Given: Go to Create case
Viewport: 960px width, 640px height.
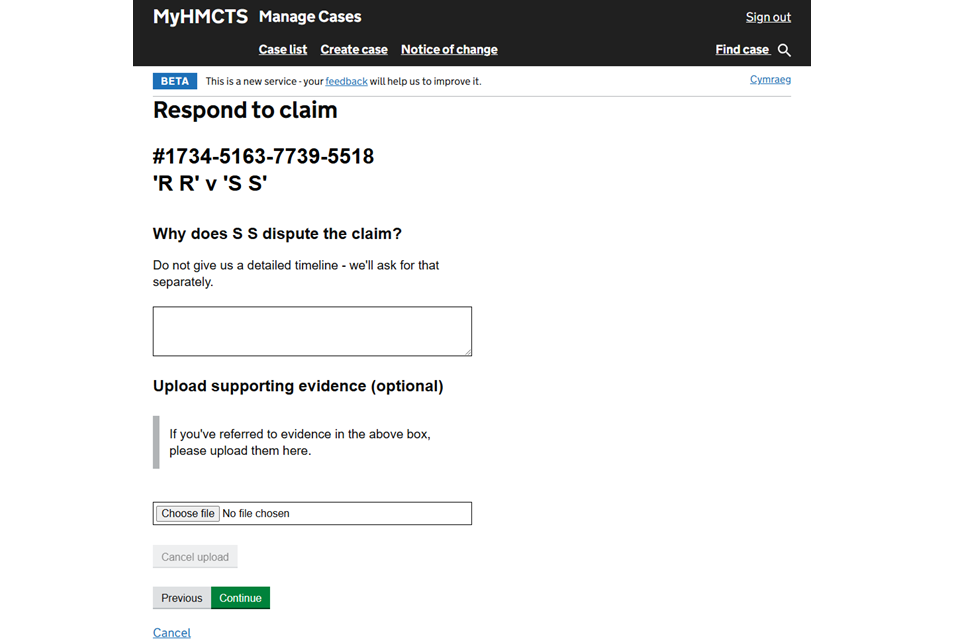Looking at the screenshot, I should 354,50.
